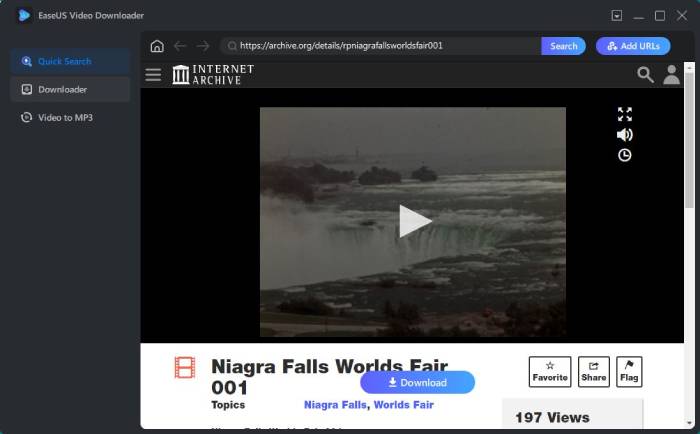Switch to Video to MP3 tab
This screenshot has height=434, width=700.
(x=65, y=118)
